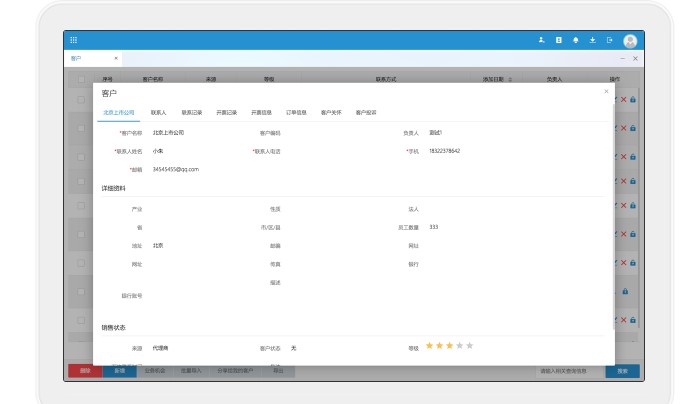Click the 北京上市公司 tab
692x404 pixels.
(118, 113)
